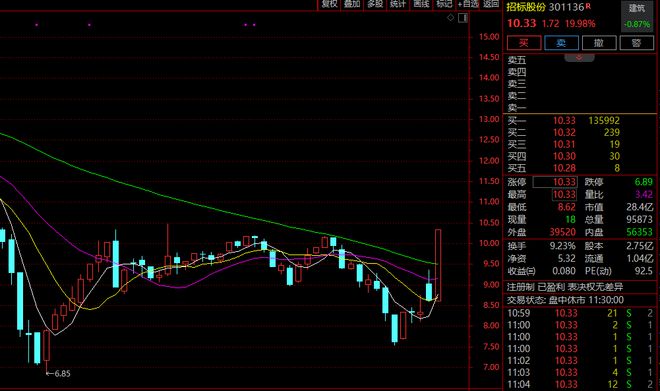Select the 涨停 limit-up price 10.33 field
This screenshot has width=660, height=391.
click(x=555, y=182)
